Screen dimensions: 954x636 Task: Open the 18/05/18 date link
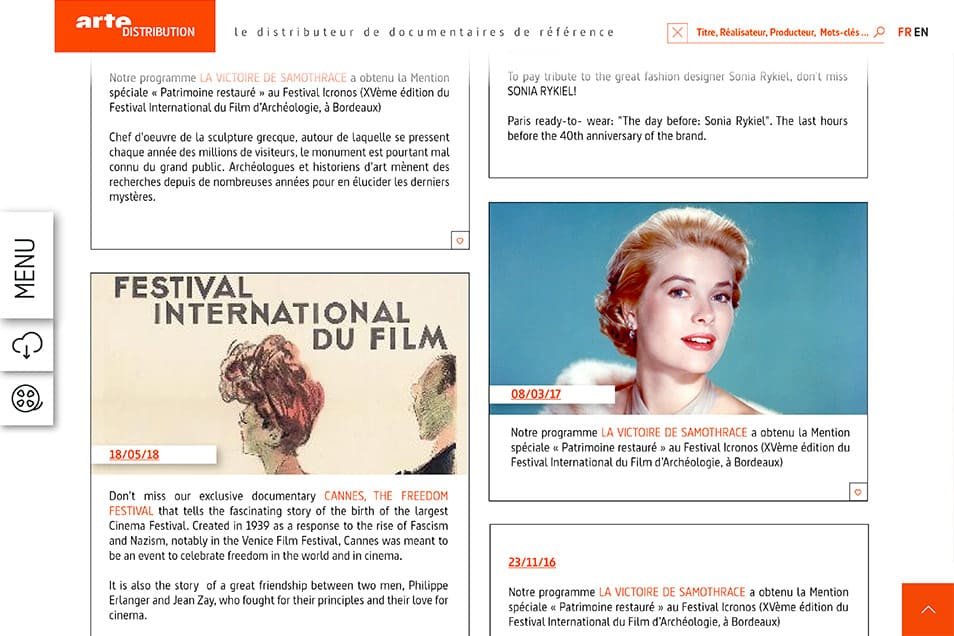134,455
